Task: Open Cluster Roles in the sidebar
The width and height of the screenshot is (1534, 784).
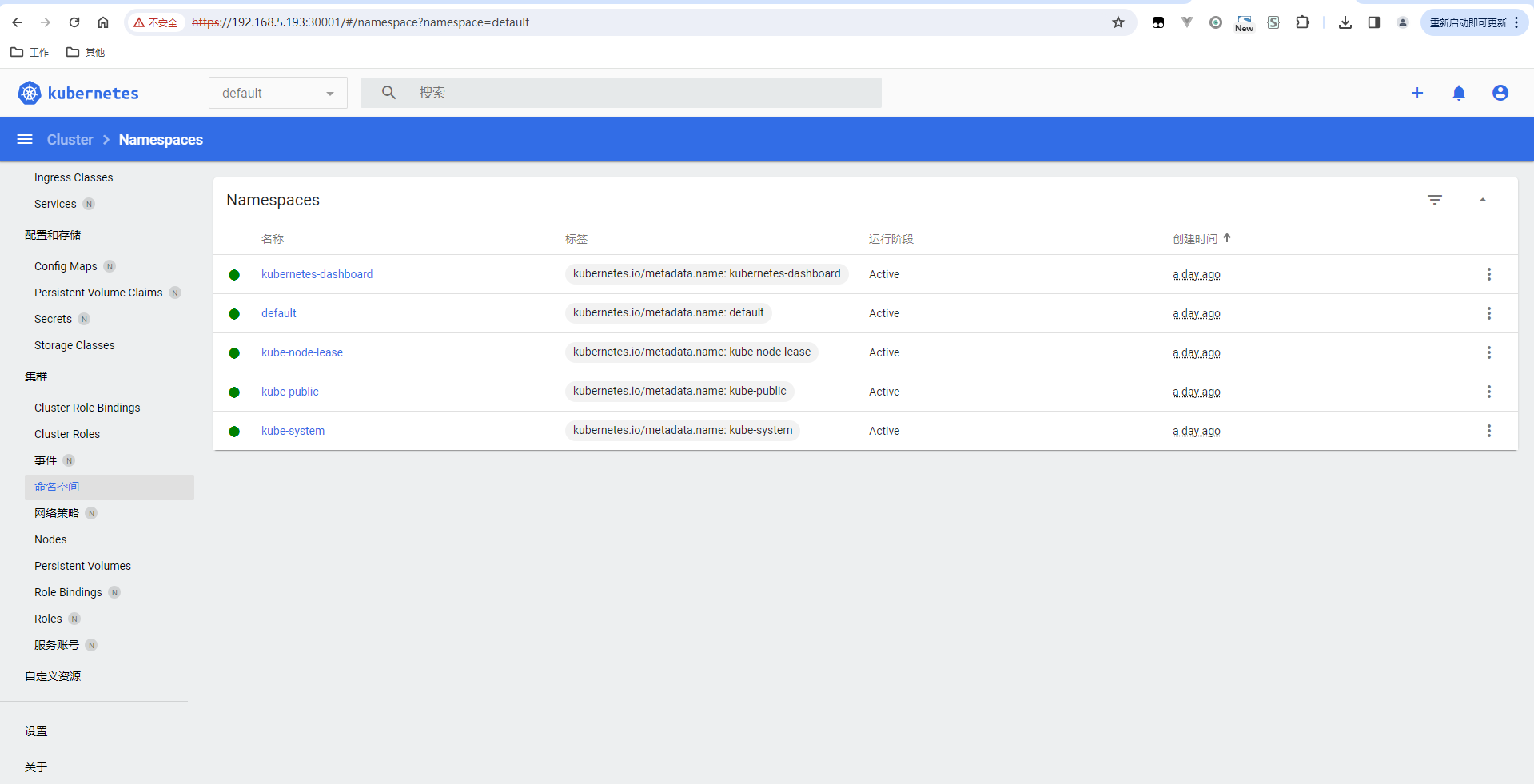Action: [x=67, y=434]
